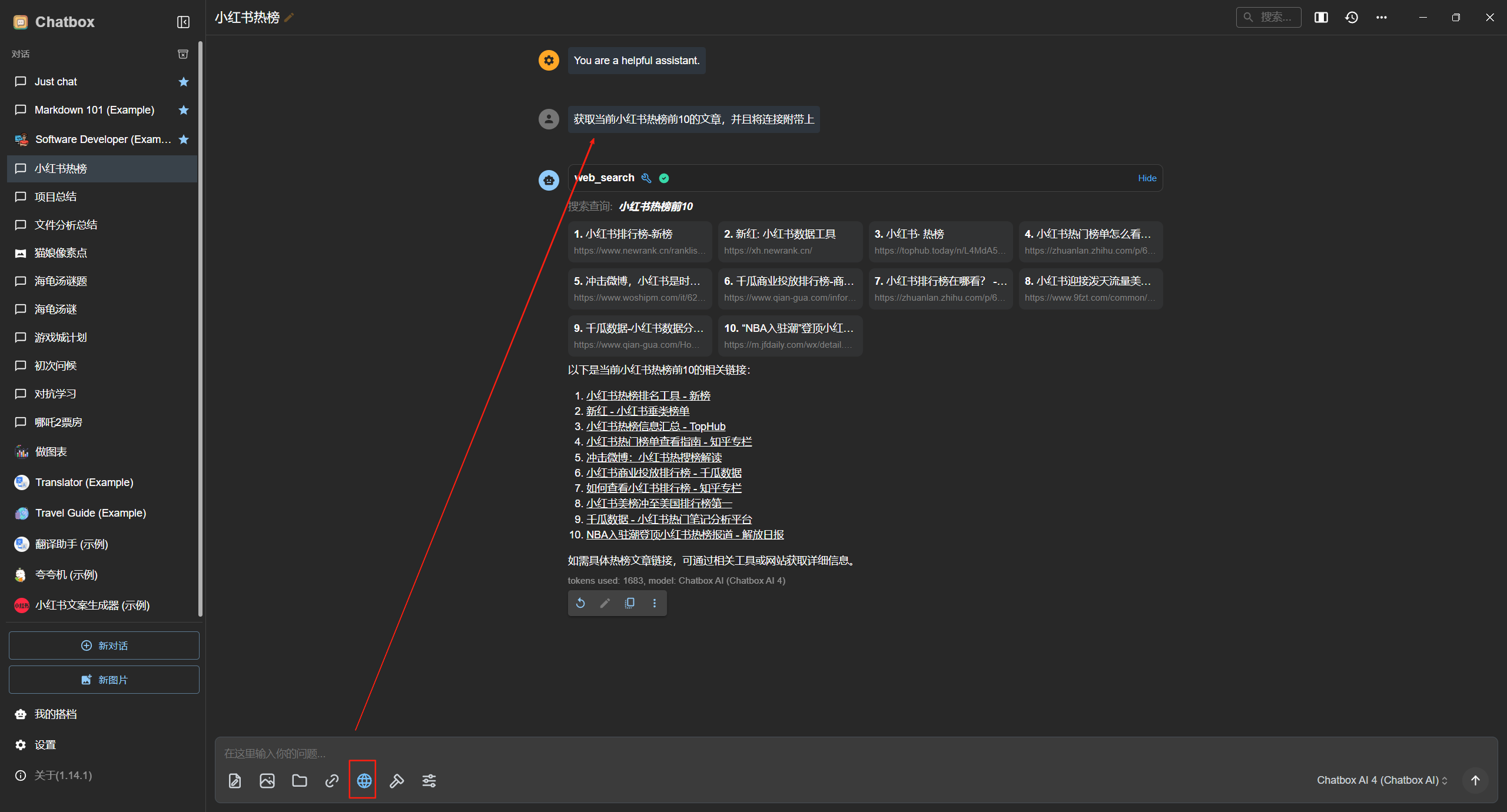
Task: Select the 海龟汤谜题 conversation
Action: 102,281
